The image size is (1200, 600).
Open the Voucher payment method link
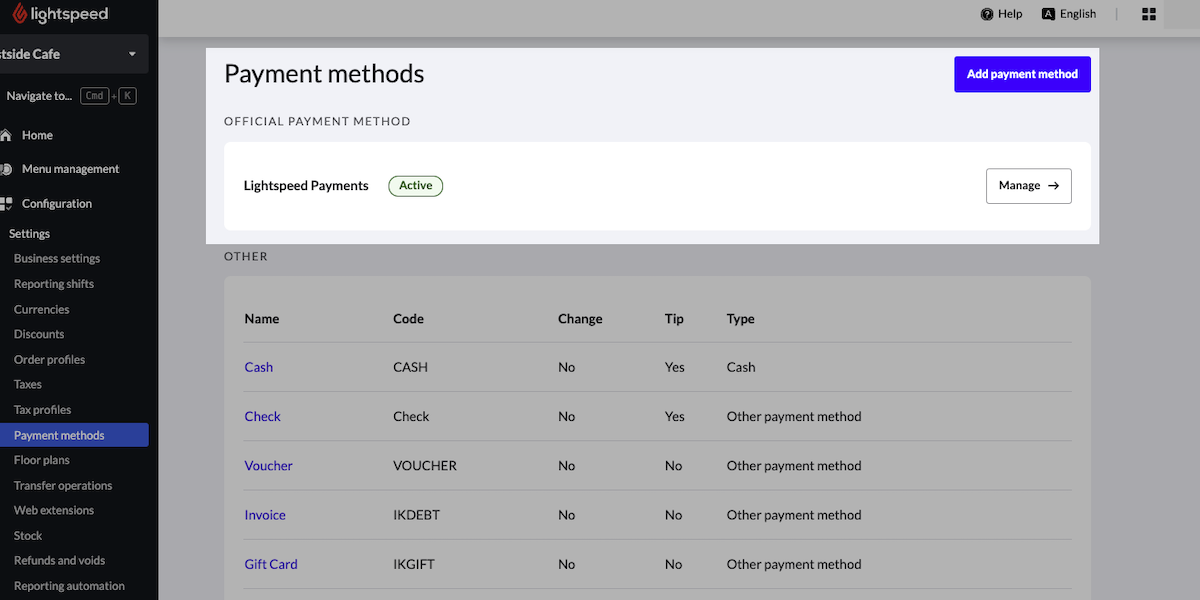[269, 466]
